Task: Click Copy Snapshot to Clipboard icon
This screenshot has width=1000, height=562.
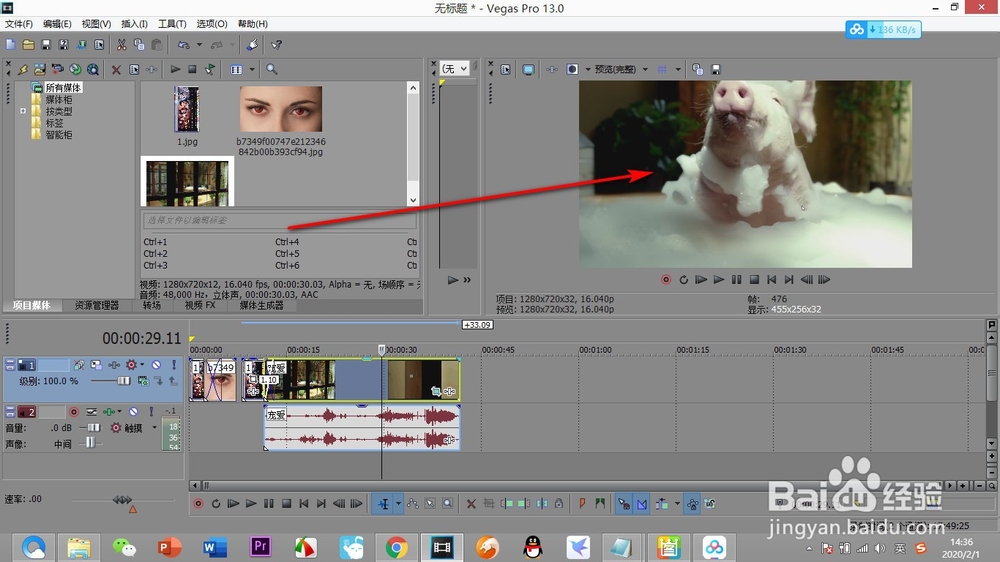Action: tap(697, 69)
